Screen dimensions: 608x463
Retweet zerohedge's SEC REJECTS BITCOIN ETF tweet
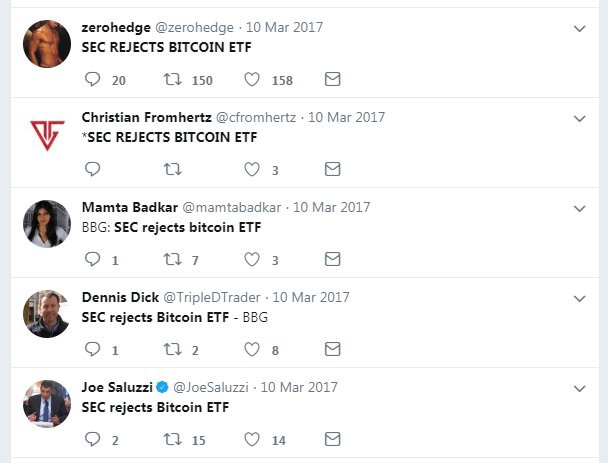point(172,79)
